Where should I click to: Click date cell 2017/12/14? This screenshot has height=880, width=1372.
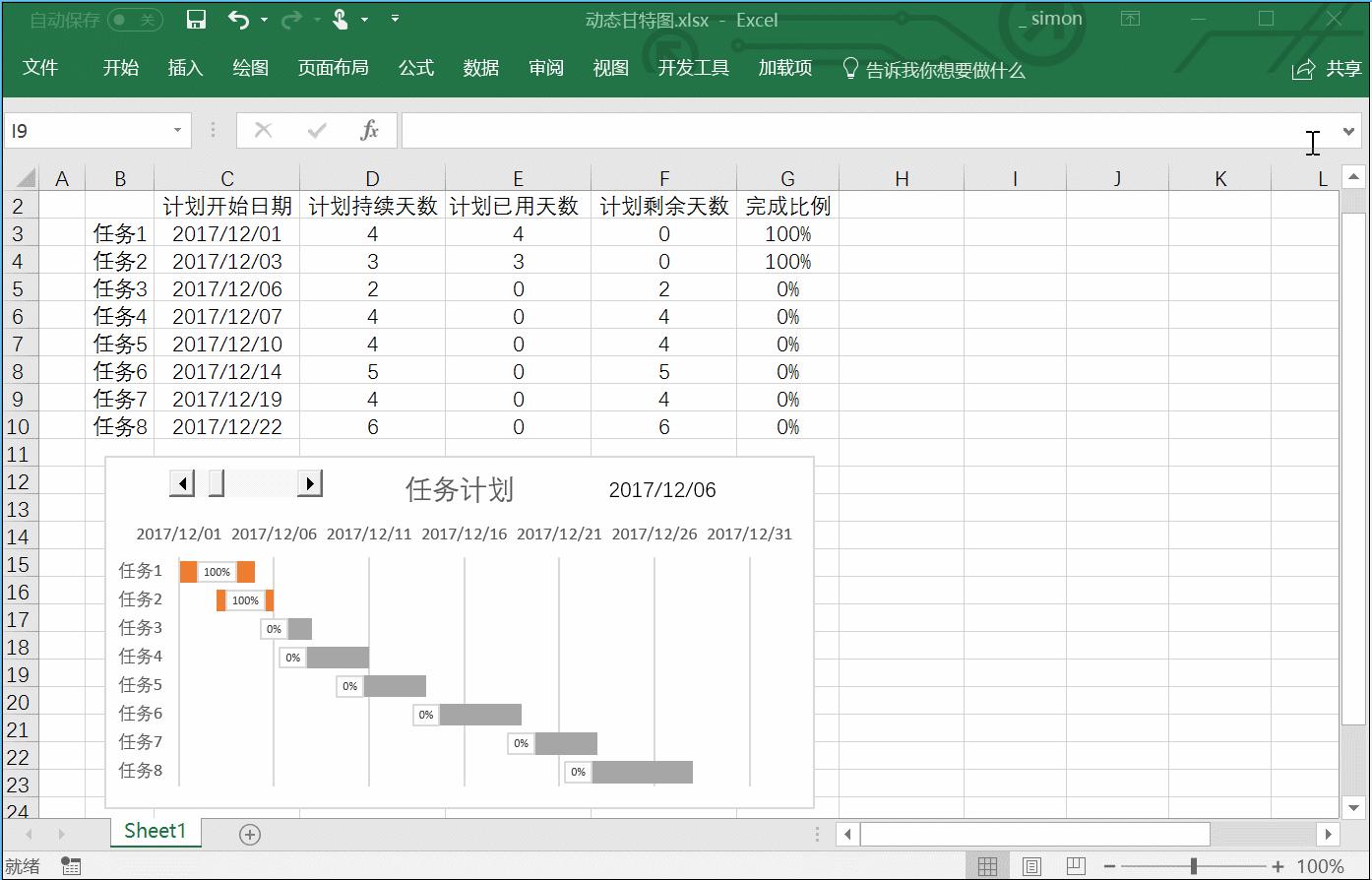(x=226, y=372)
